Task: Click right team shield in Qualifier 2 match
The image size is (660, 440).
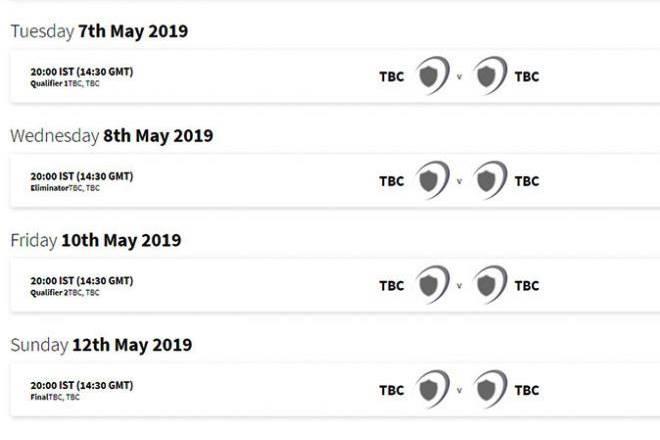Action: click(489, 285)
